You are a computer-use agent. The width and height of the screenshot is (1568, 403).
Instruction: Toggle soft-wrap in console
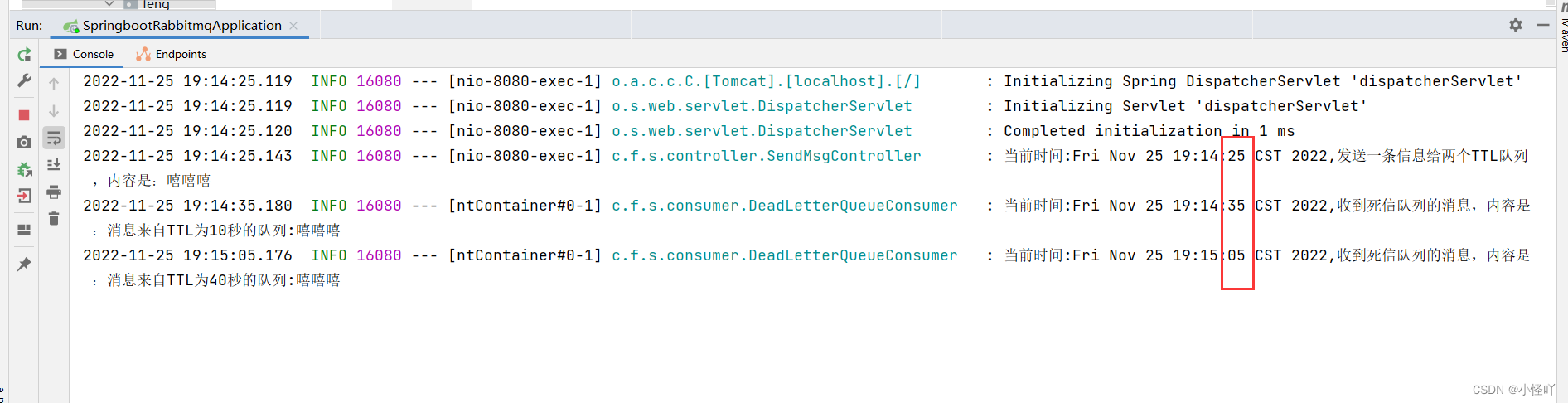(54, 138)
